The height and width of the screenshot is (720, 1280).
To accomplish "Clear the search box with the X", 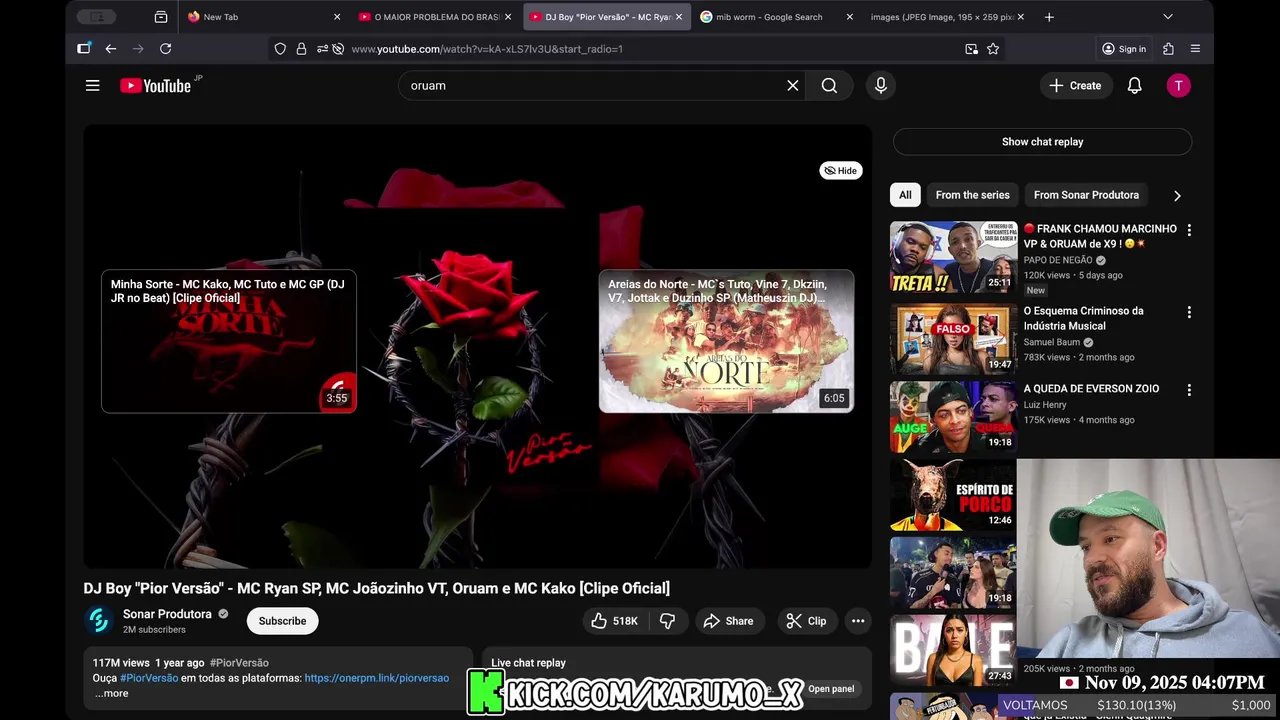I will coord(793,86).
